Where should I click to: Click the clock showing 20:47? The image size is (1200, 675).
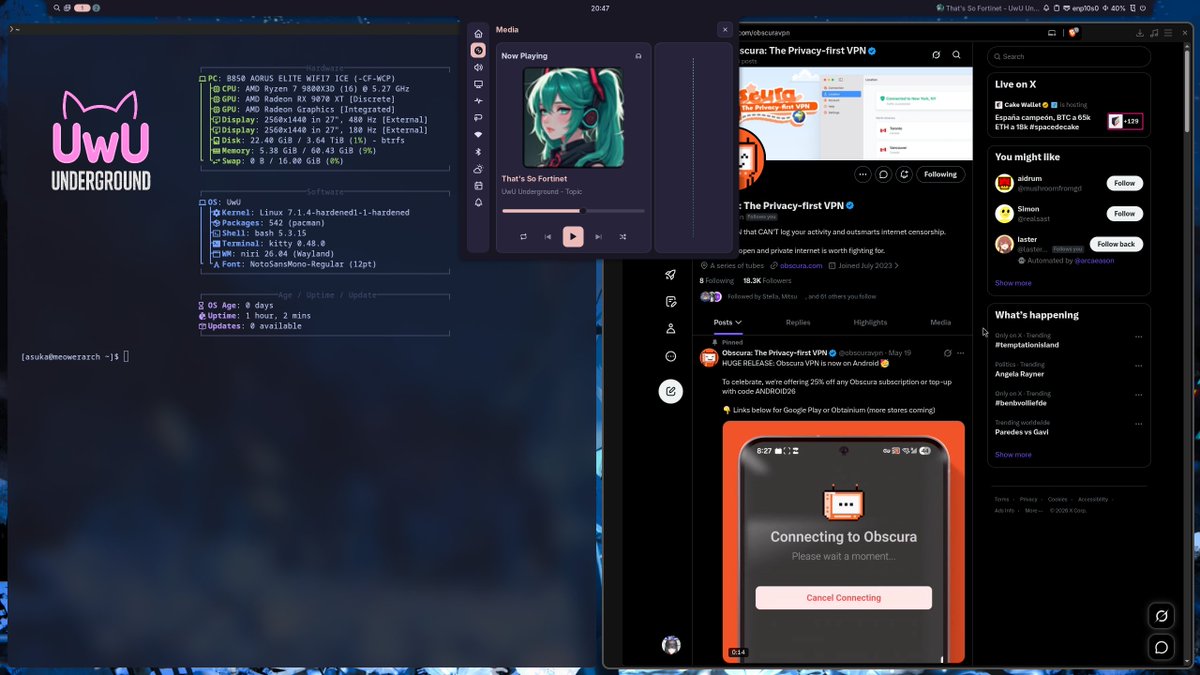point(600,7)
